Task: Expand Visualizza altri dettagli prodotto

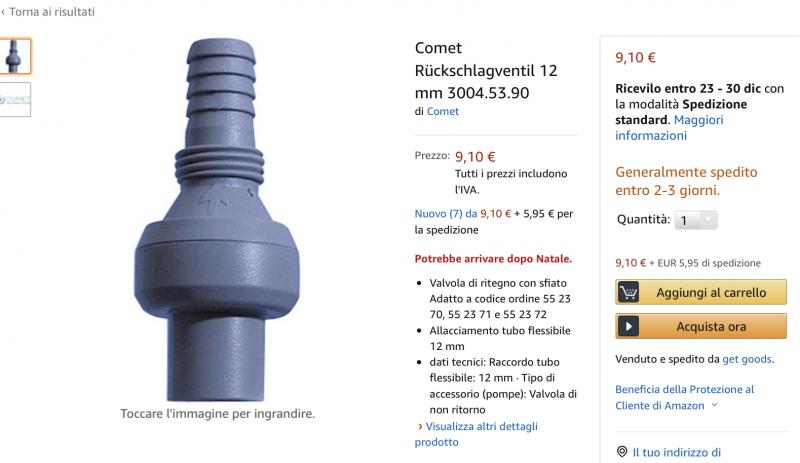Action: pos(476,433)
